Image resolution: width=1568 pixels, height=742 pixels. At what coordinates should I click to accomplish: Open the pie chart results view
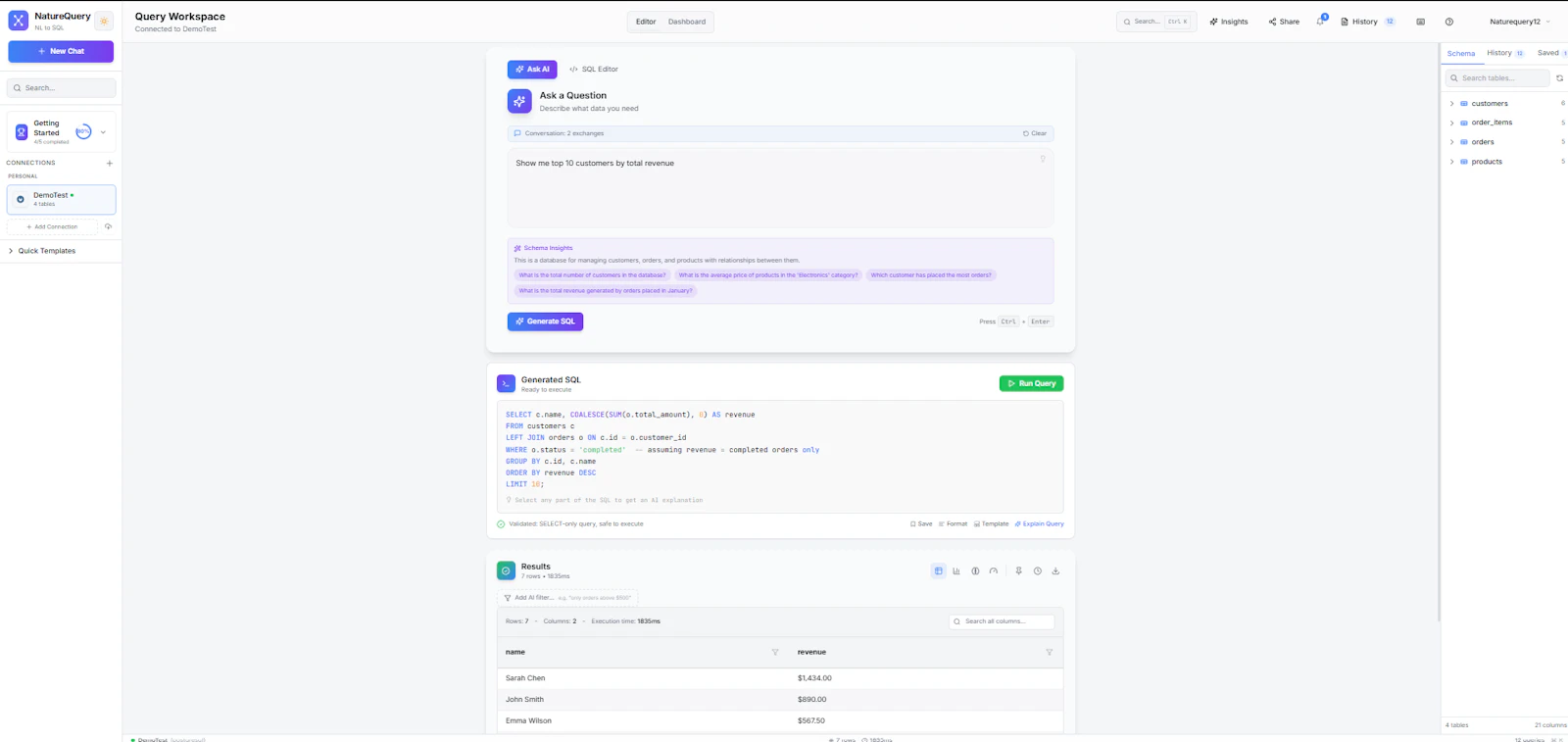[975, 570]
